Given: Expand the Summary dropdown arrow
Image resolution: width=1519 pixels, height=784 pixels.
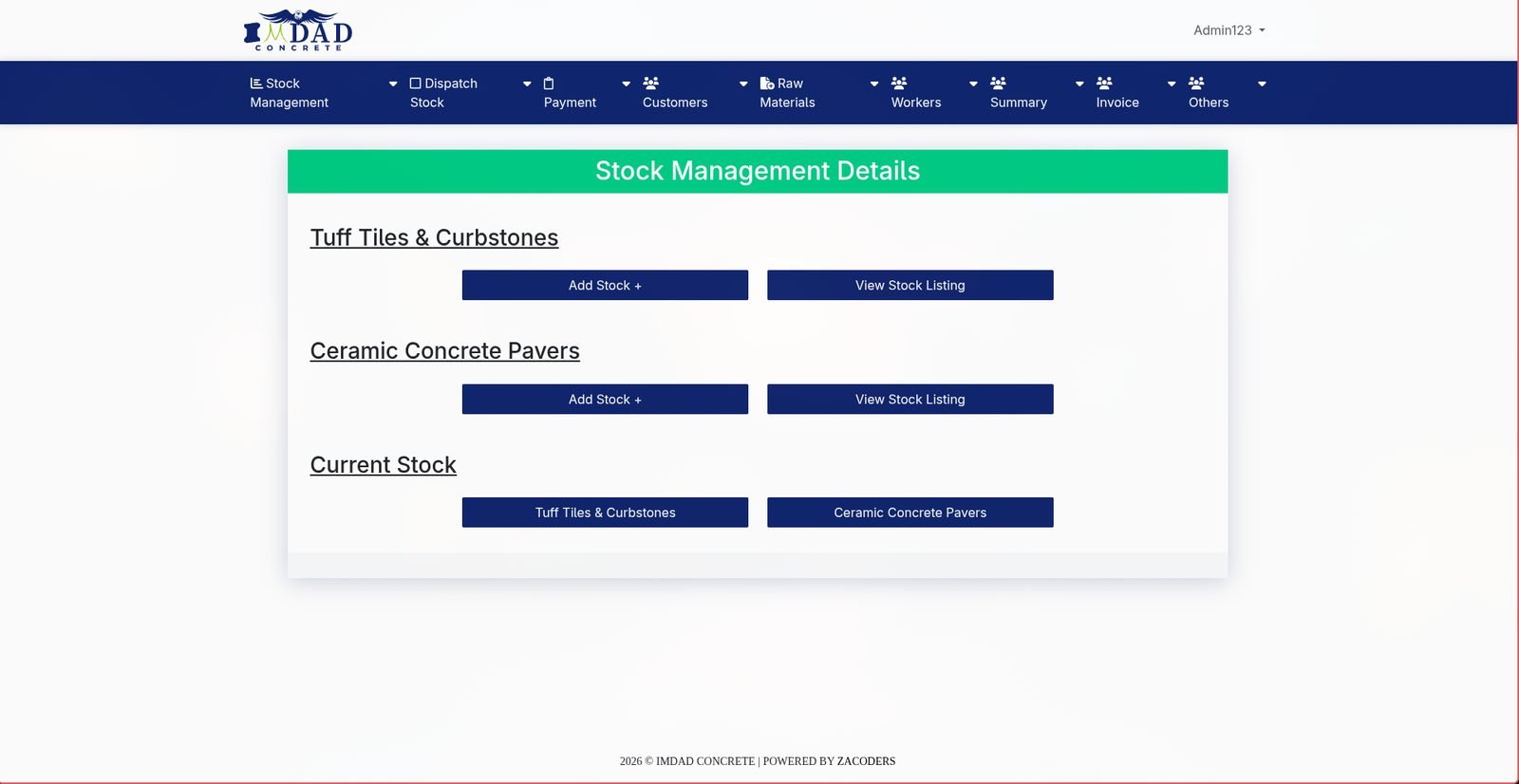Looking at the screenshot, I should coord(1079,84).
